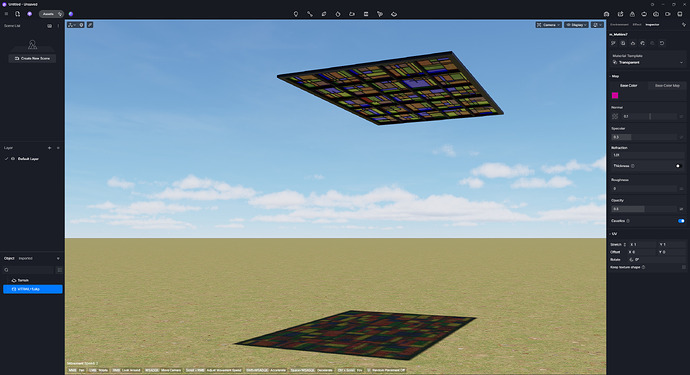Click the Refraction value field
Viewport: 690px width, 375px height.
point(648,155)
